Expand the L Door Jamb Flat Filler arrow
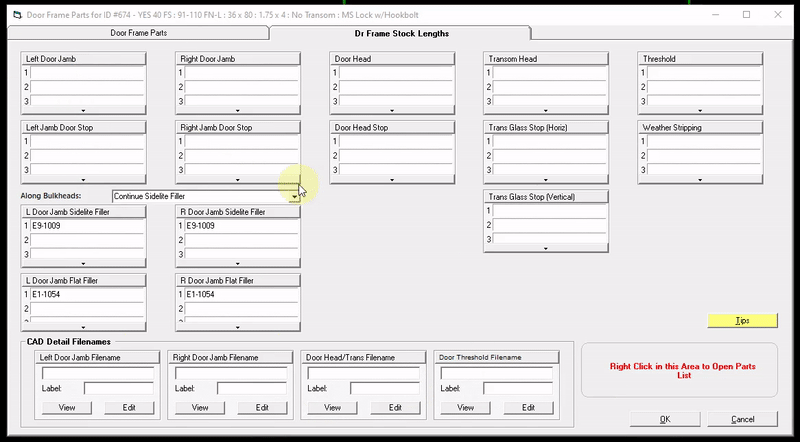 (x=83, y=327)
